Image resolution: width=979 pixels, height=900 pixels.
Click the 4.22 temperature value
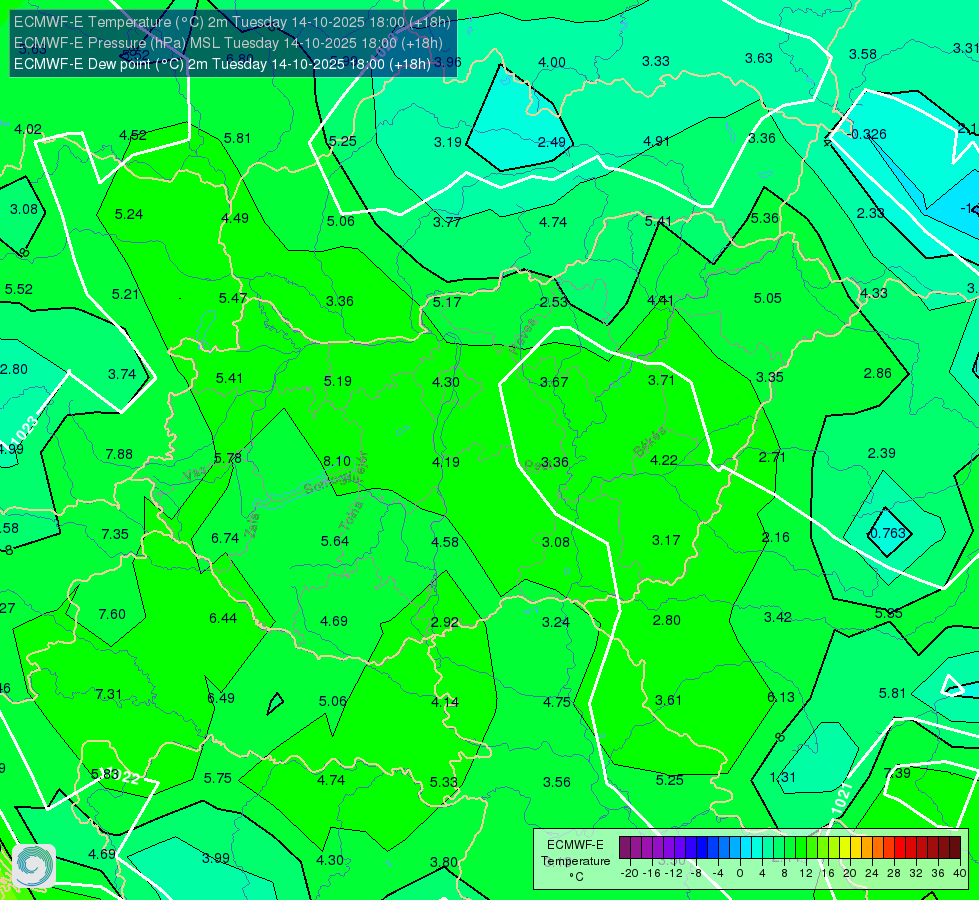pyautogui.click(x=664, y=460)
